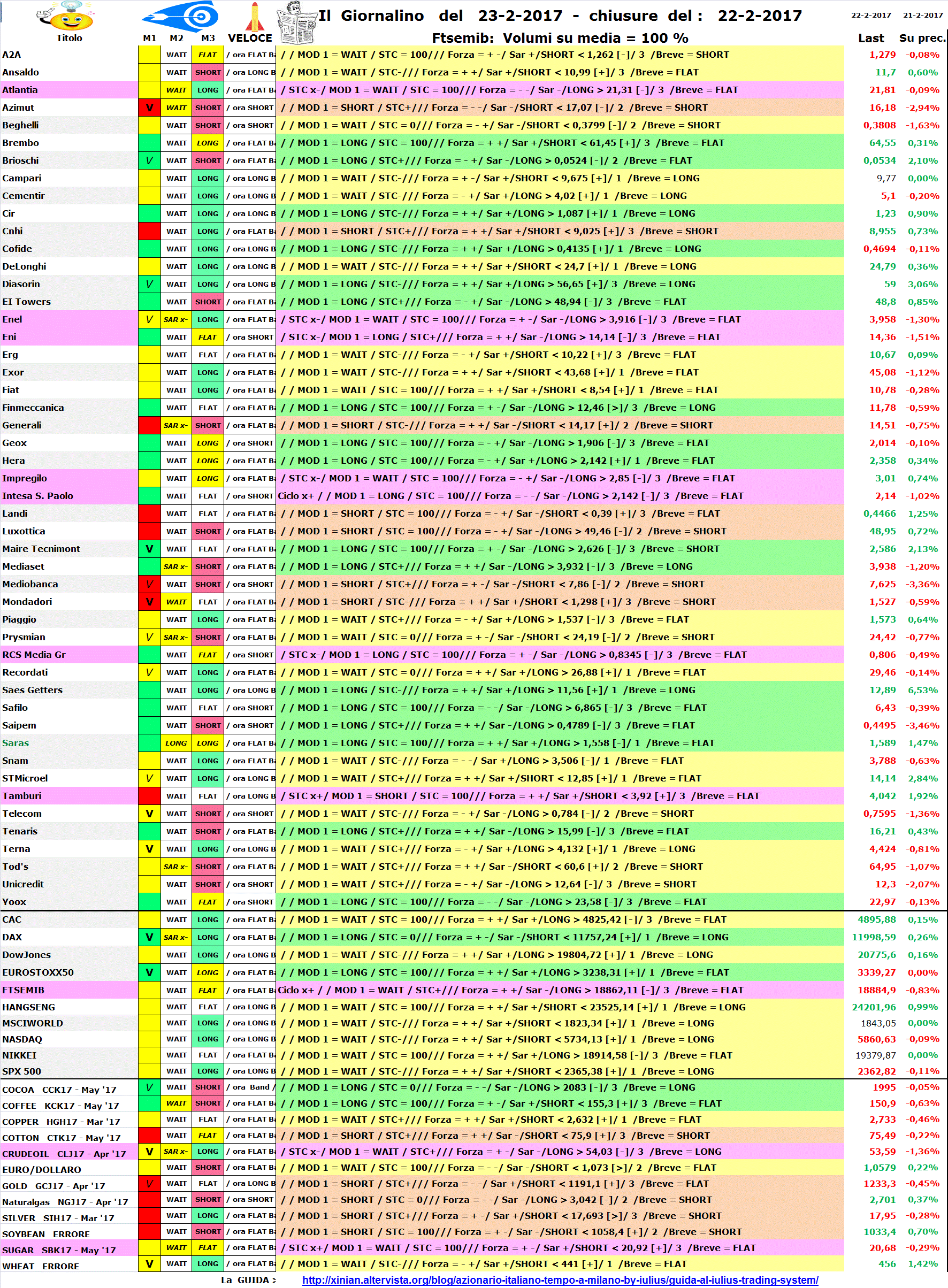
Task: Click Yoox's FLAT M3 cell
Action: point(208,902)
